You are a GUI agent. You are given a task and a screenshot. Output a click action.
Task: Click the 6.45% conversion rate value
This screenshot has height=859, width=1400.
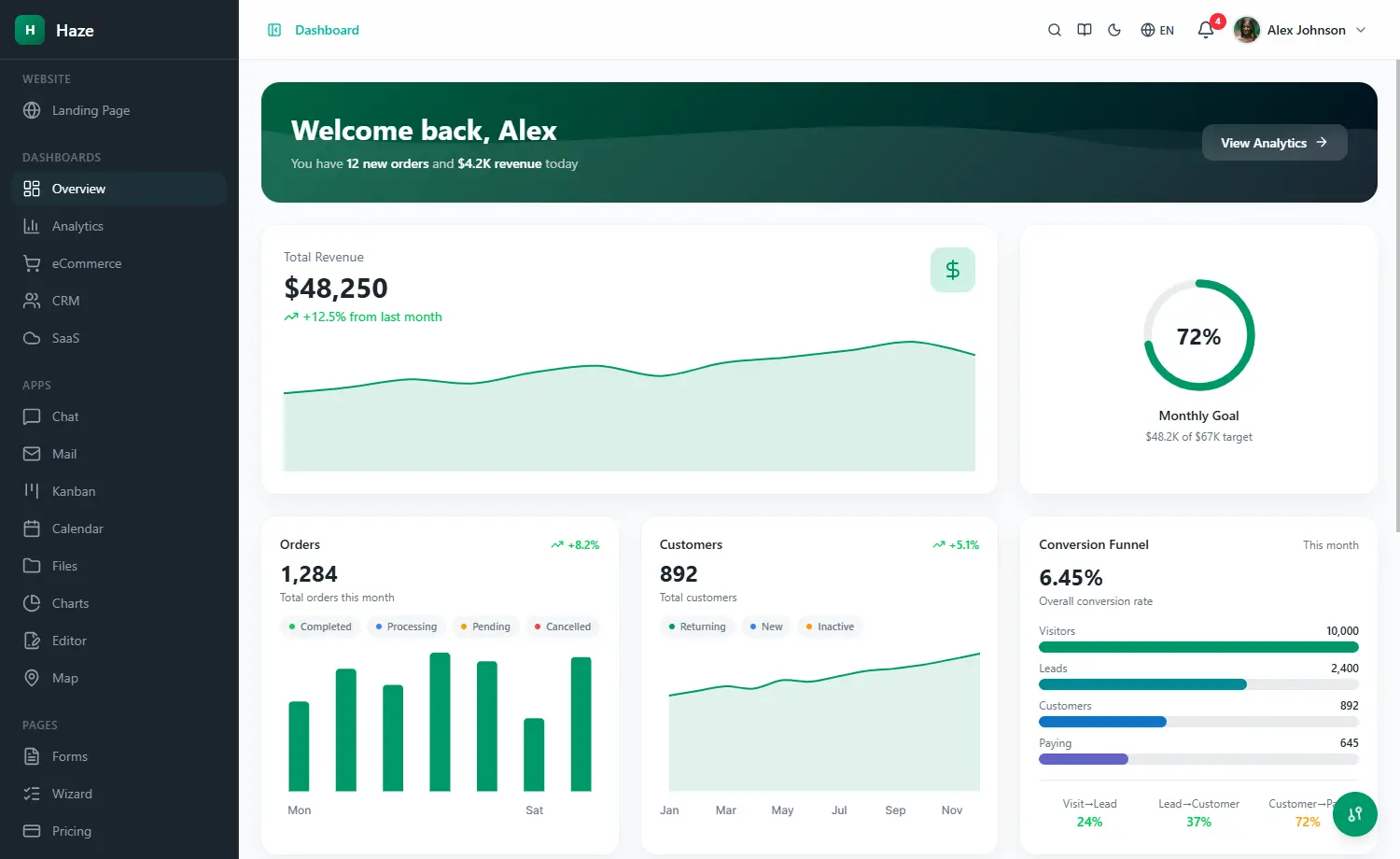tap(1071, 578)
